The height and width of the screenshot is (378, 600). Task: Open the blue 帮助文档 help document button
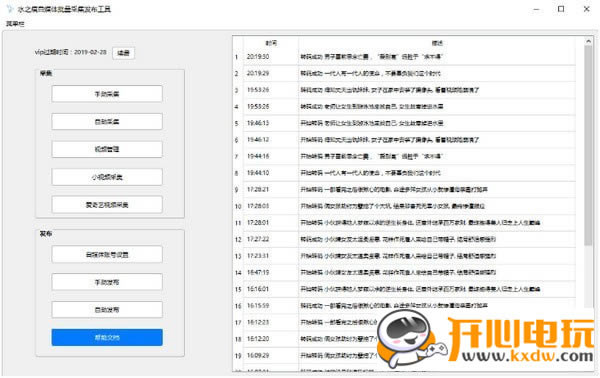pos(107,337)
